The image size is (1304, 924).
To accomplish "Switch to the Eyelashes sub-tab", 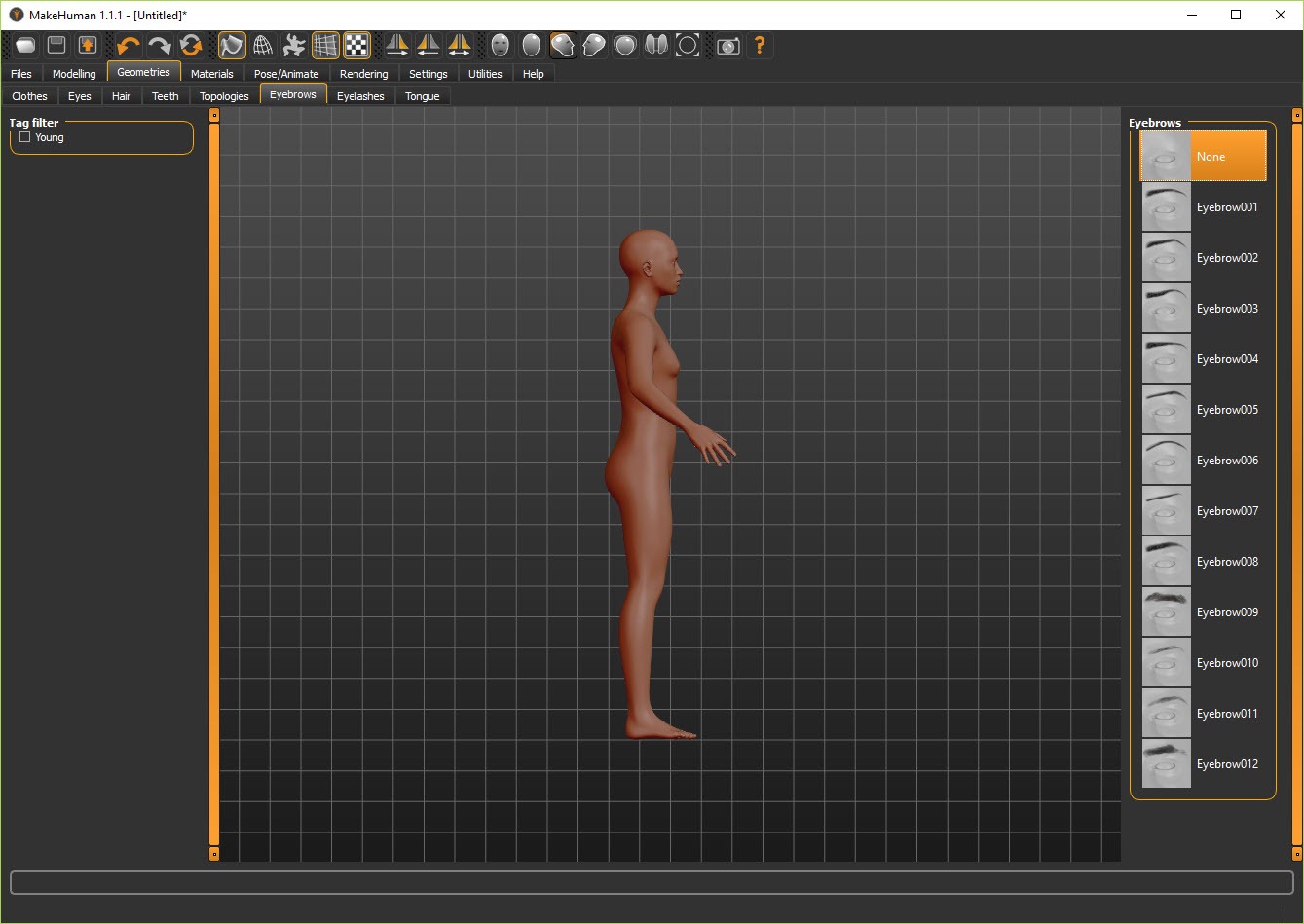I will 360,96.
